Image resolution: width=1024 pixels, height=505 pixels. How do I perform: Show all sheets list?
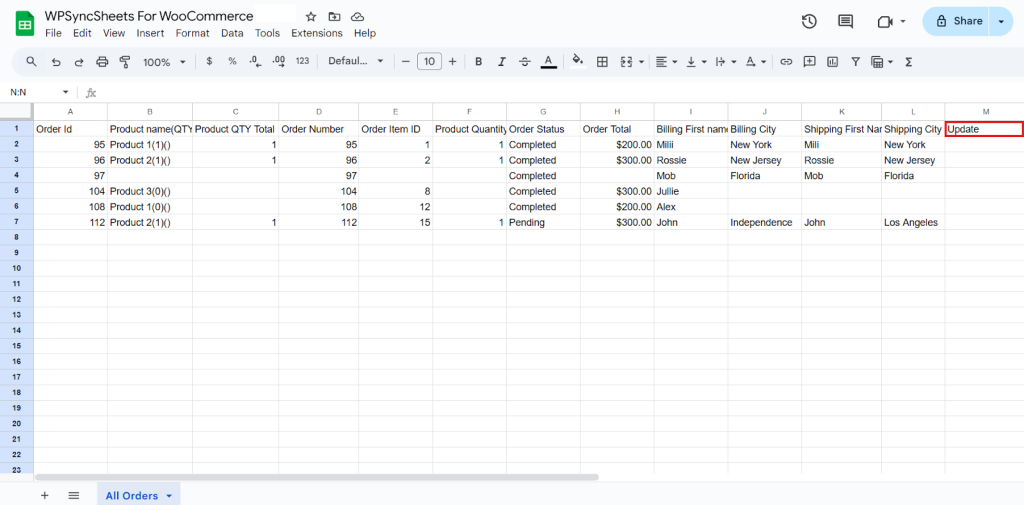point(74,495)
